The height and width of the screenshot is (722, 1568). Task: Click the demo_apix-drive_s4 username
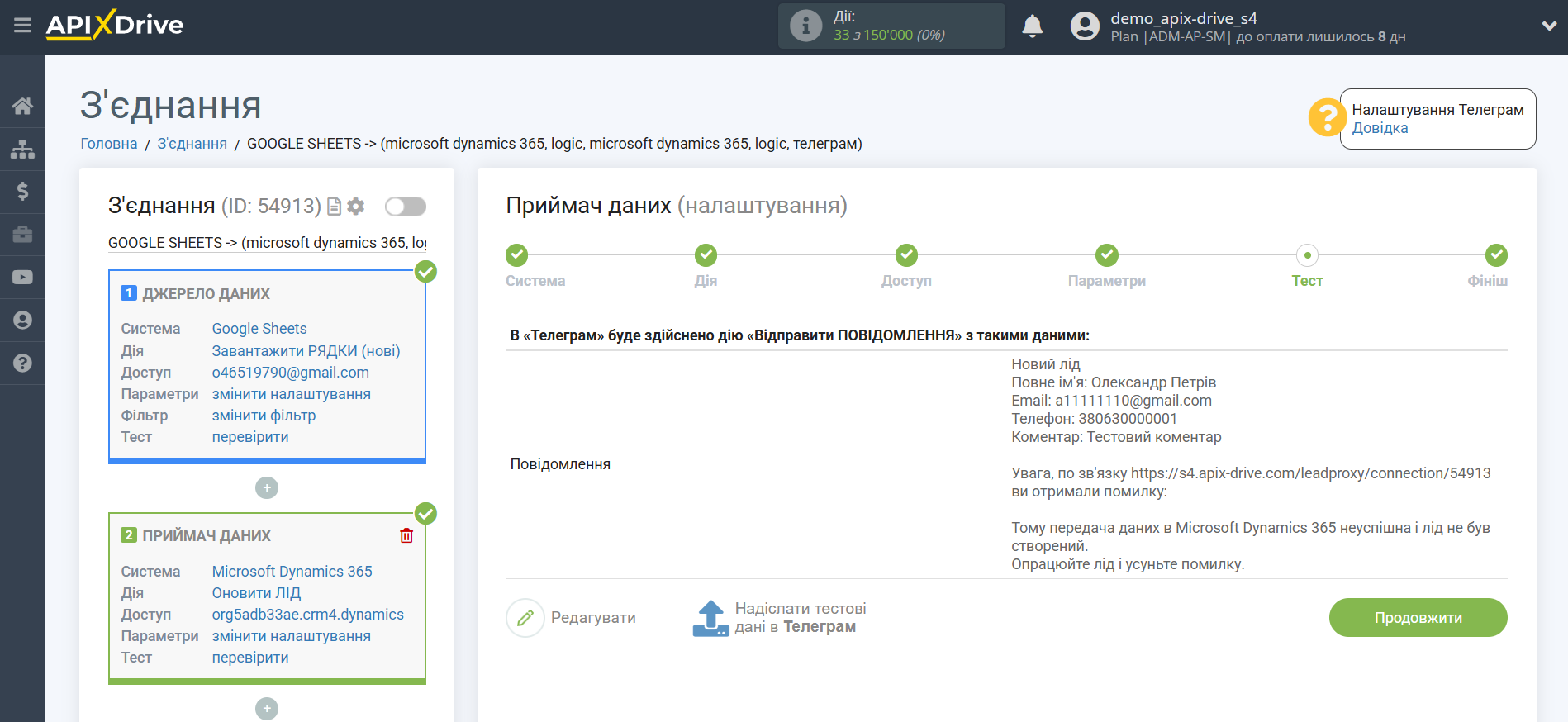(1184, 18)
